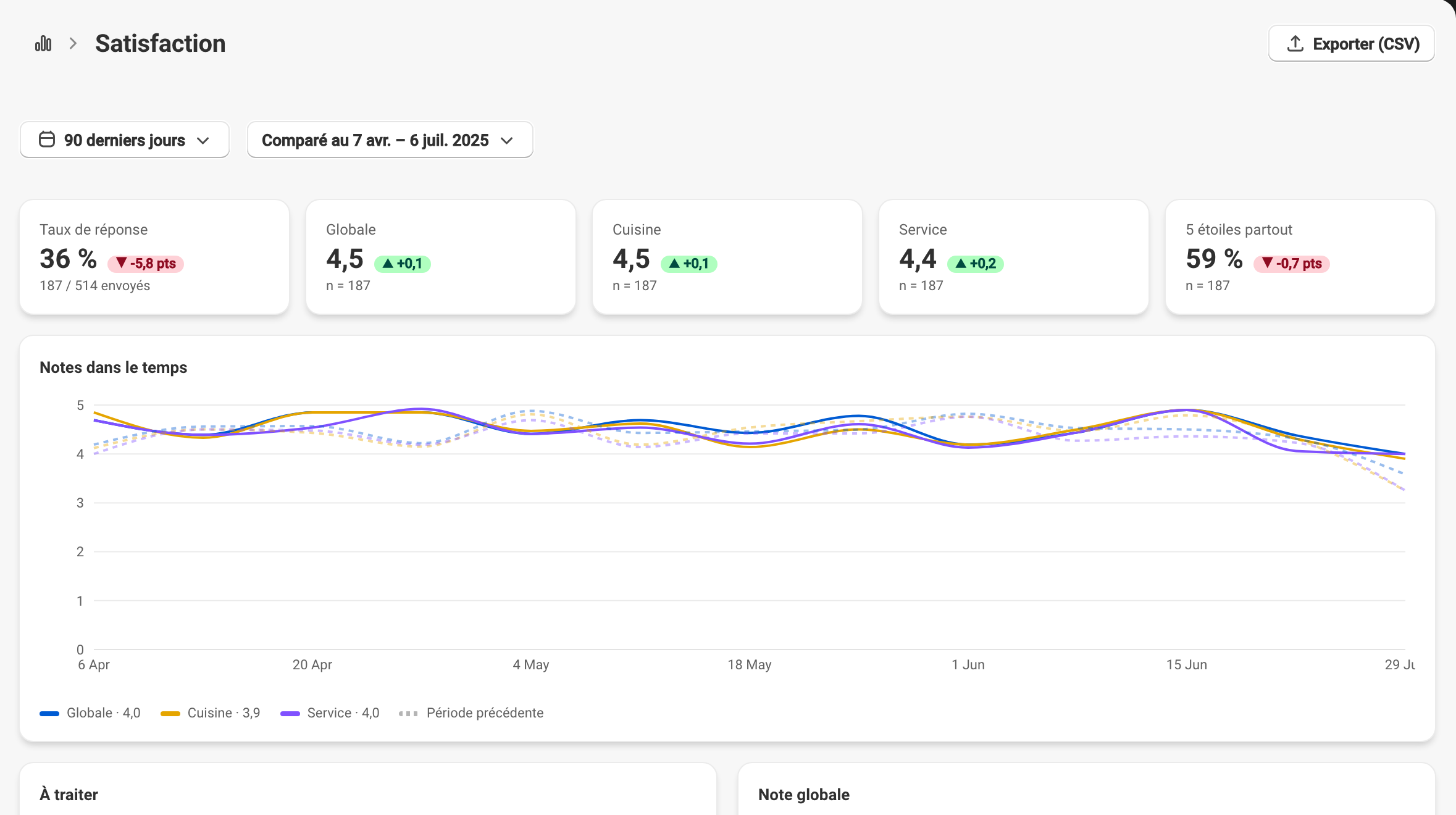Click the 5 étoiles partout card
The width and height of the screenshot is (1456, 815).
(1300, 257)
